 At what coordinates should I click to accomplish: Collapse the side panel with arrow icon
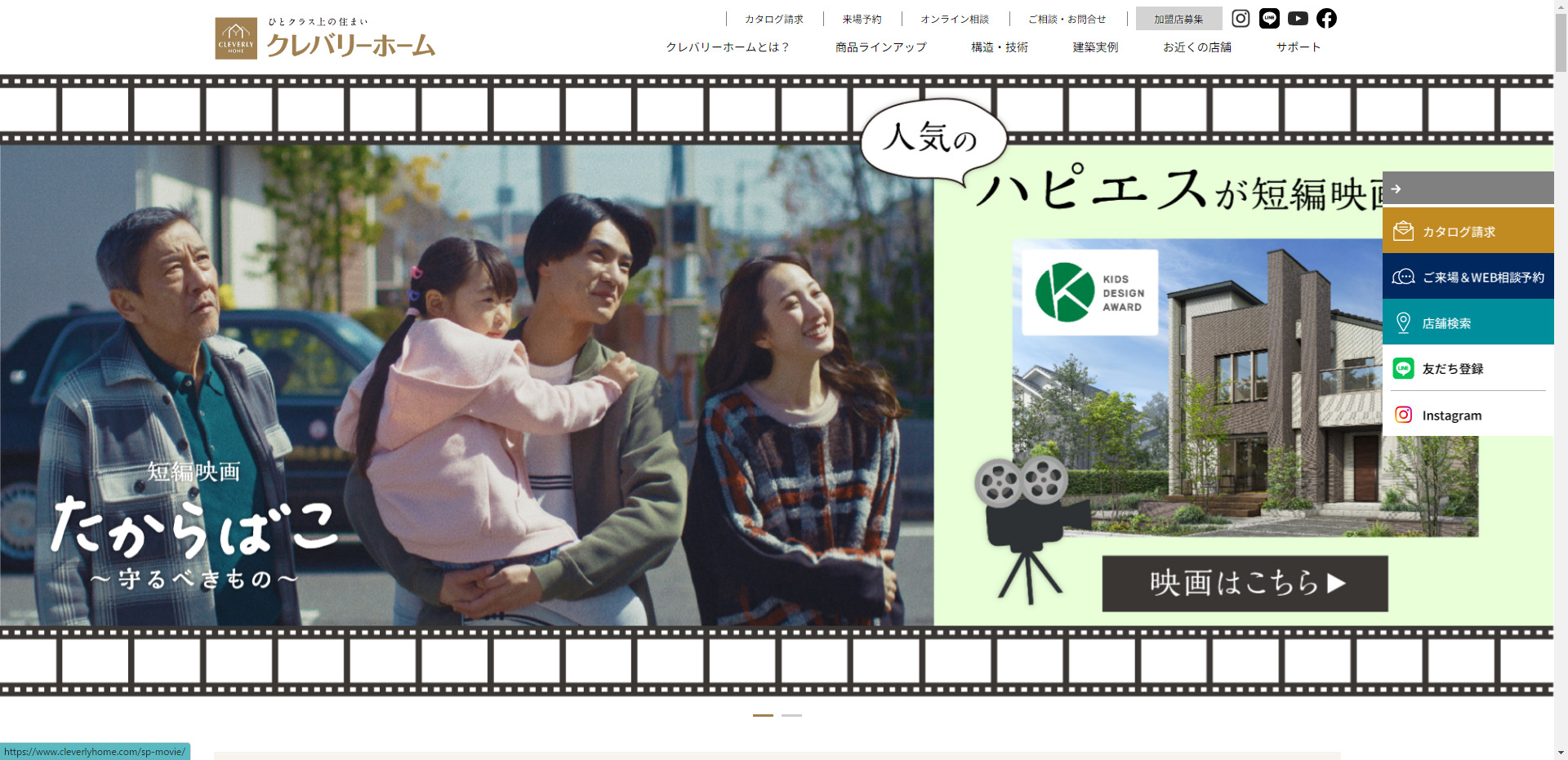1396,189
